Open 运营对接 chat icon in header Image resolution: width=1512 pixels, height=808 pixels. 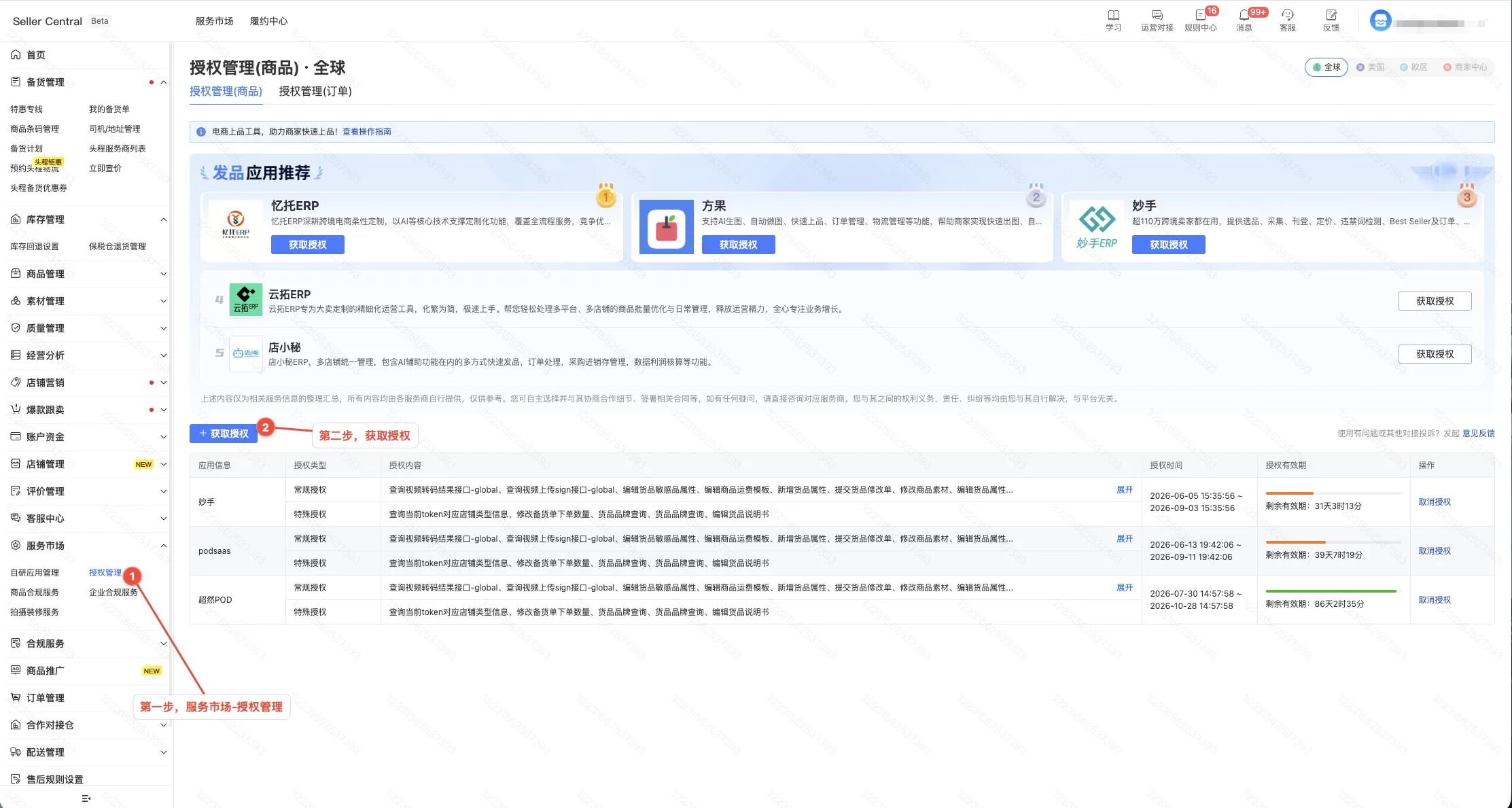coord(1157,15)
